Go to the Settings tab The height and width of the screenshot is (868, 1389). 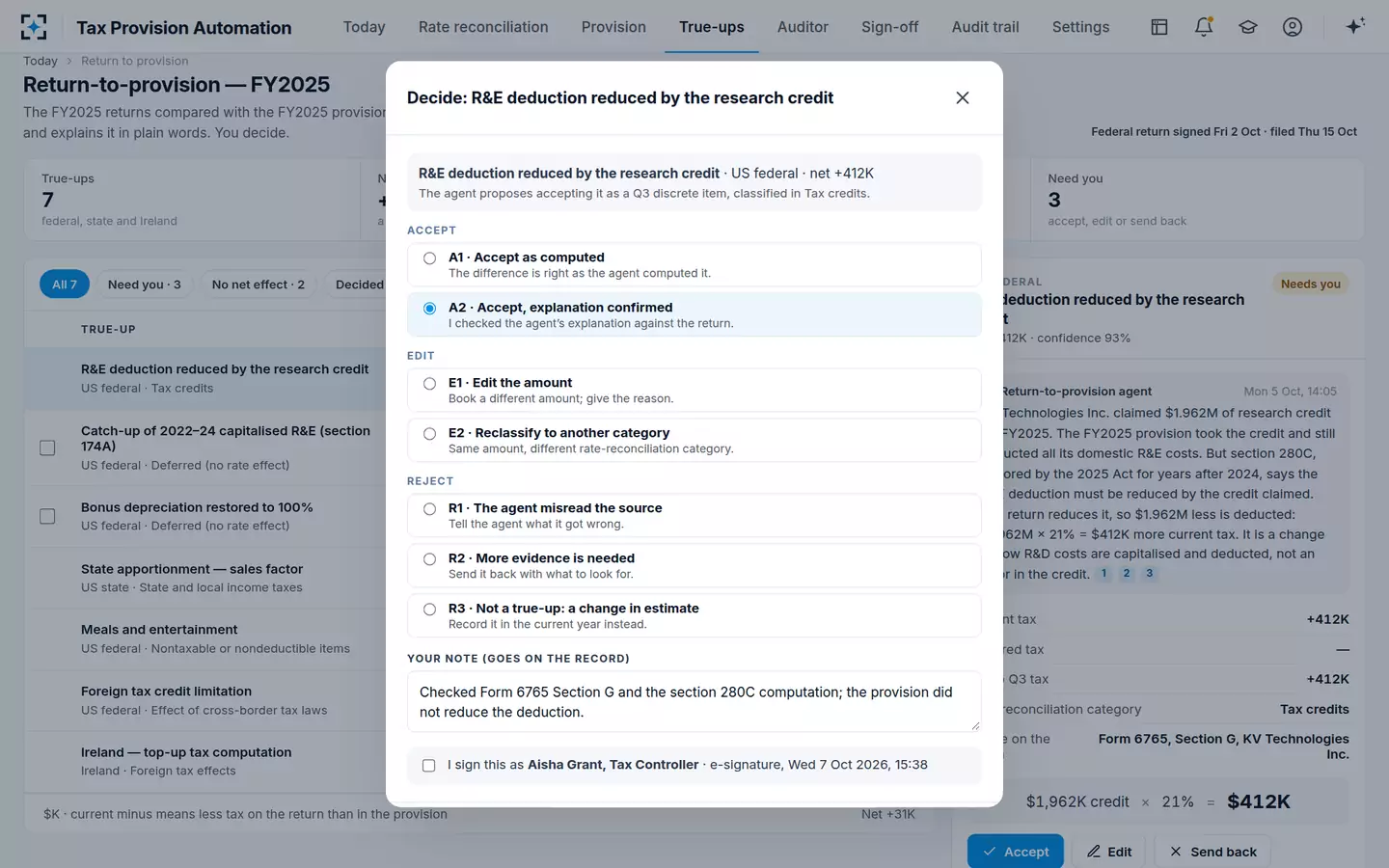[1080, 27]
